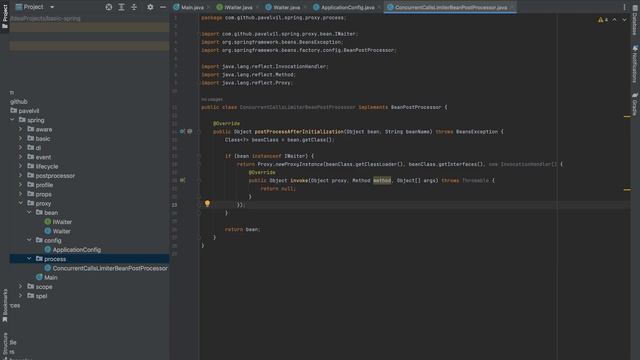The width and height of the screenshot is (640, 360).
Task: Click the upper yellow warning stripe marker
Action: [x=627, y=116]
